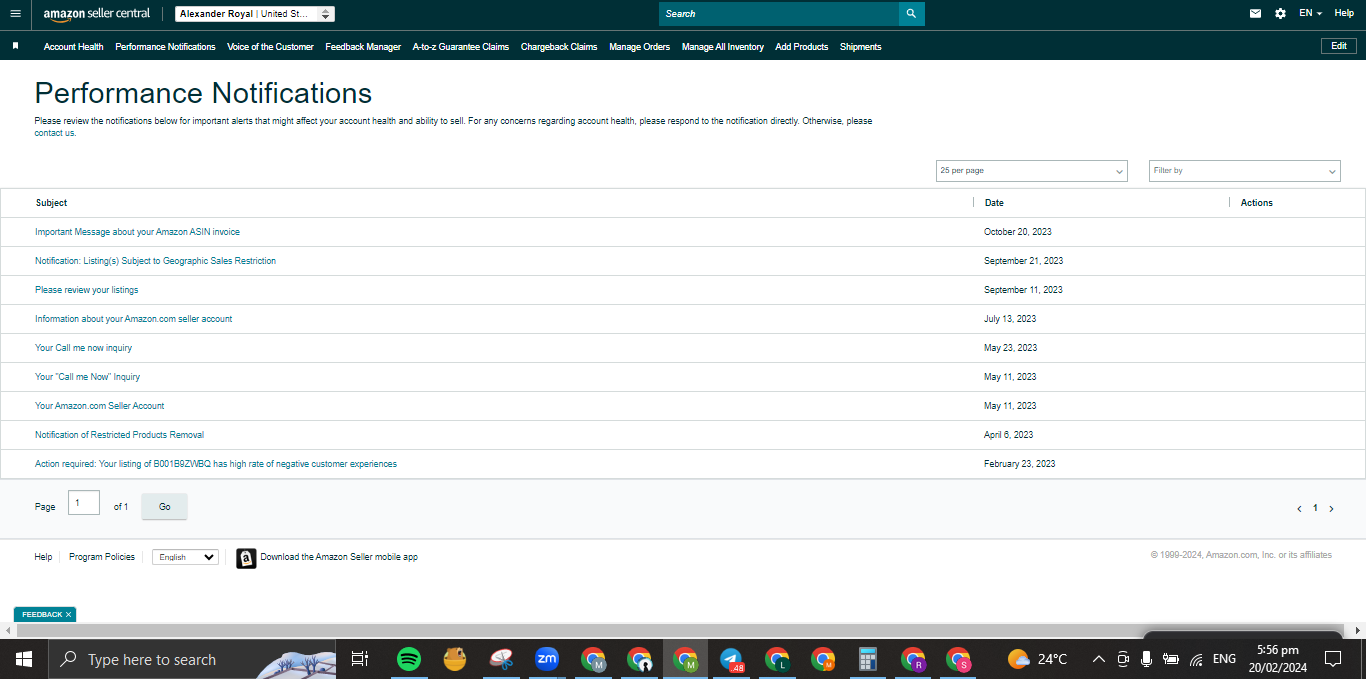This screenshot has height=679, width=1366.
Task: Open Feedback Manager
Action: (363, 47)
